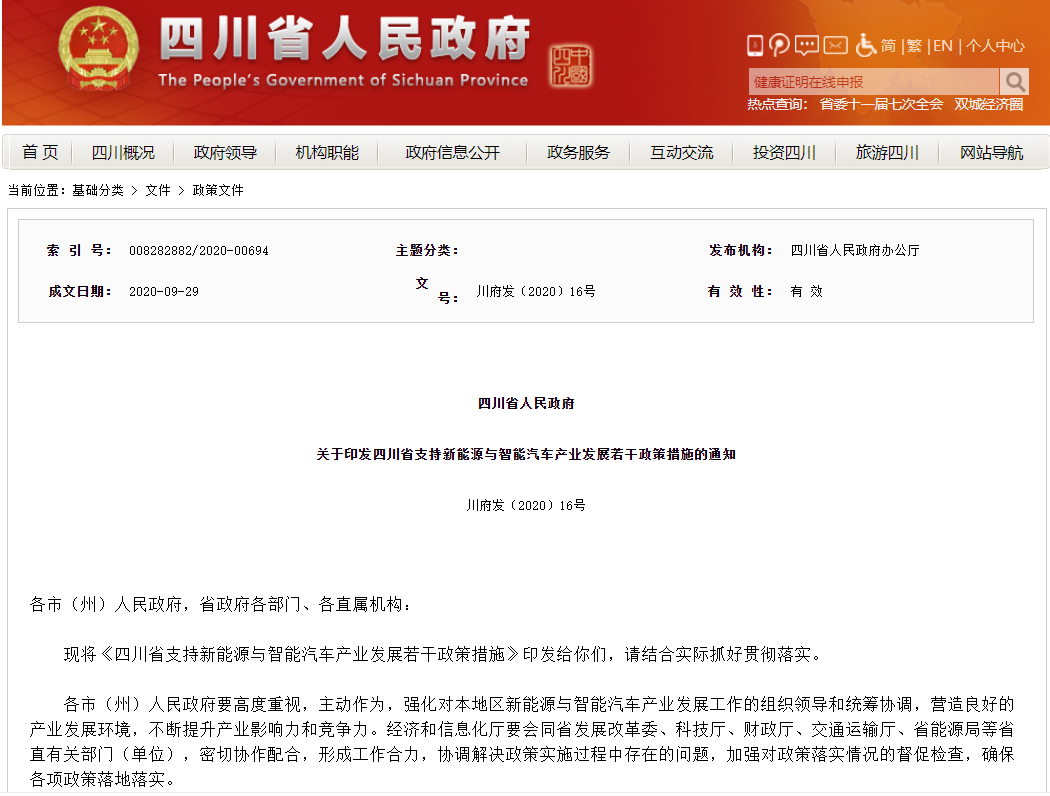Open the 互动交流 menu item

coord(681,151)
